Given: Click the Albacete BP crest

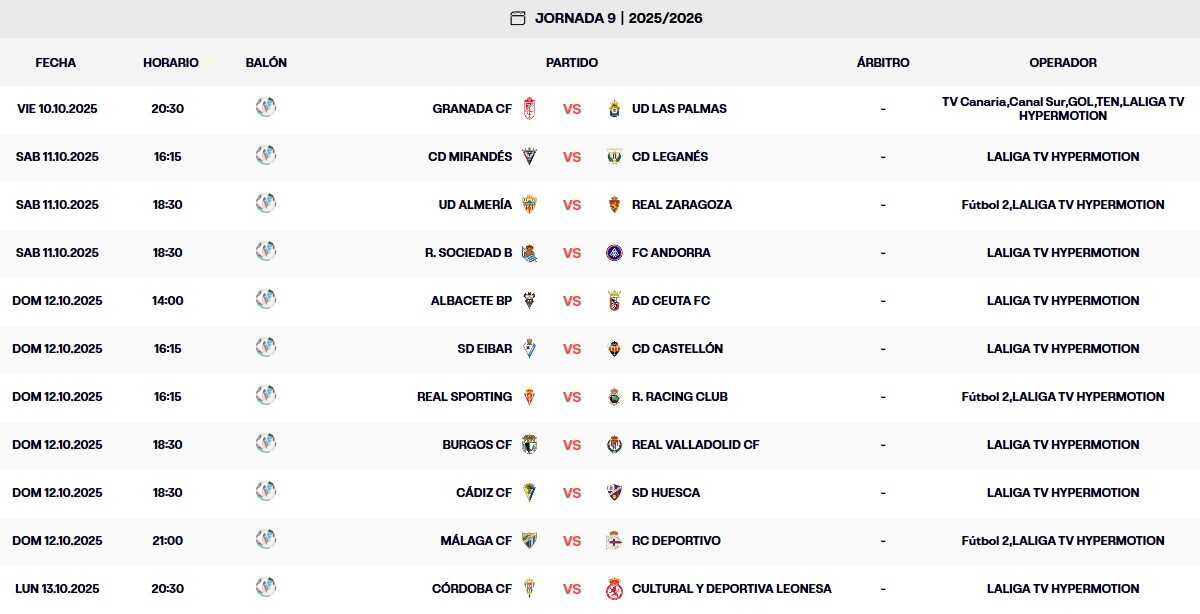Looking at the screenshot, I should click(530, 300).
